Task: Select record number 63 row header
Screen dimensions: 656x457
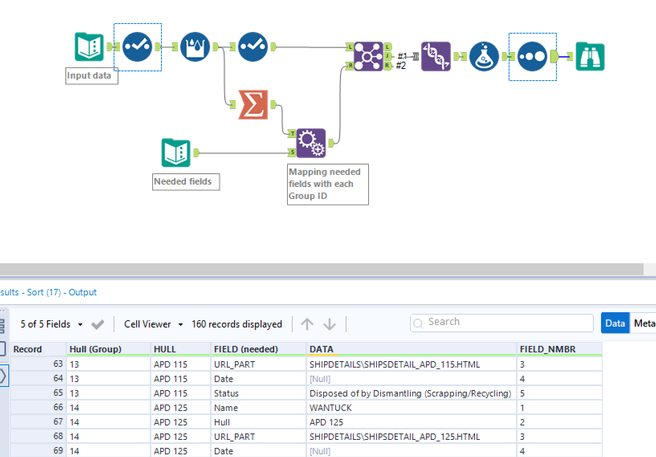Action: [38, 364]
